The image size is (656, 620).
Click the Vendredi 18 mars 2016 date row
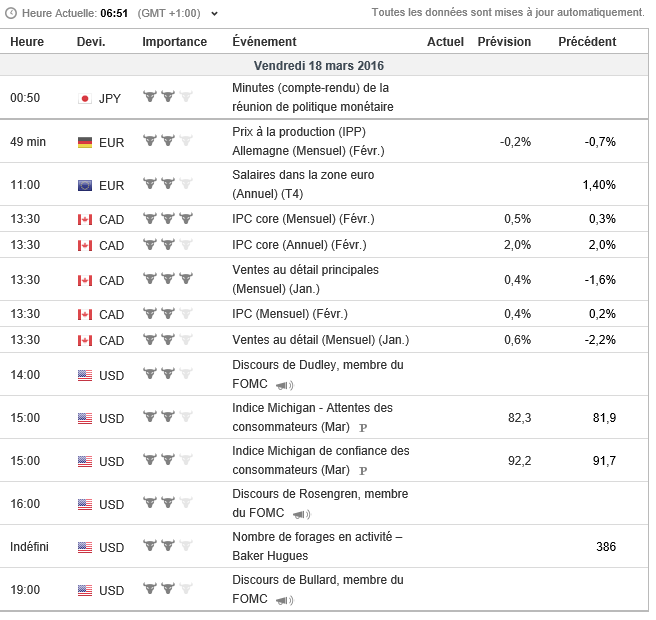point(319,66)
